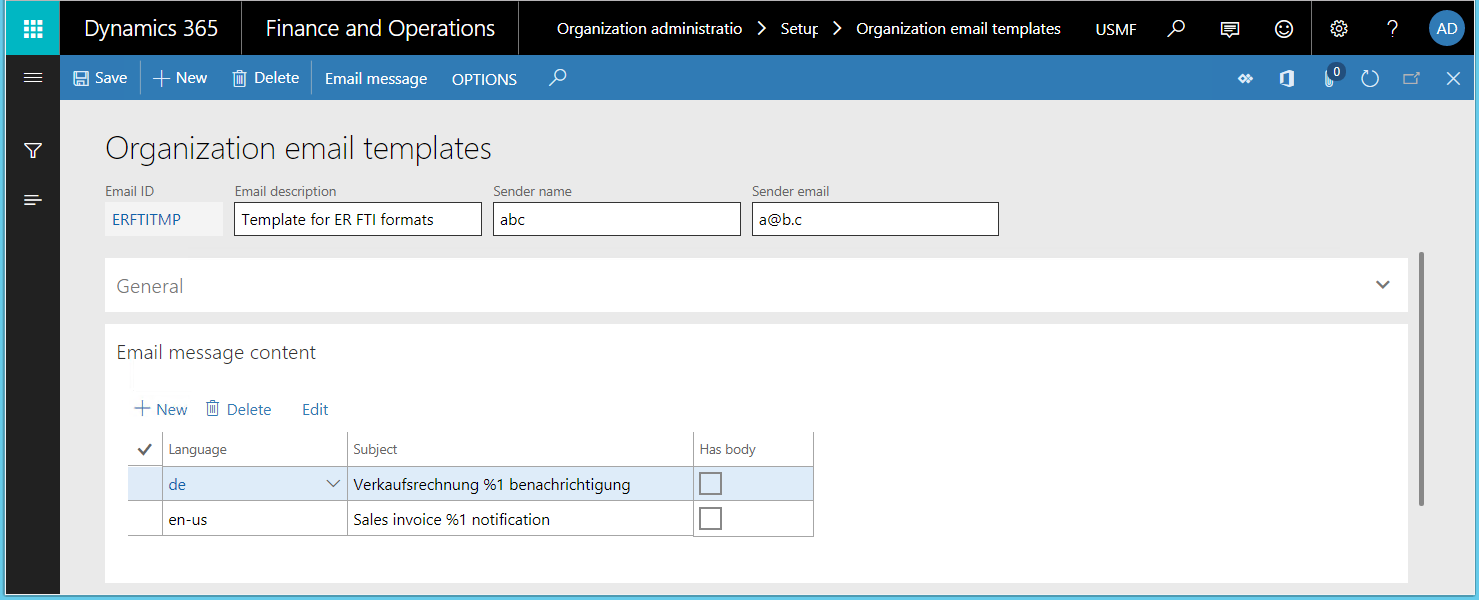Screen dimensions: 1479x600
Task: Expand the filter pane icon on the left
Action: [33, 149]
